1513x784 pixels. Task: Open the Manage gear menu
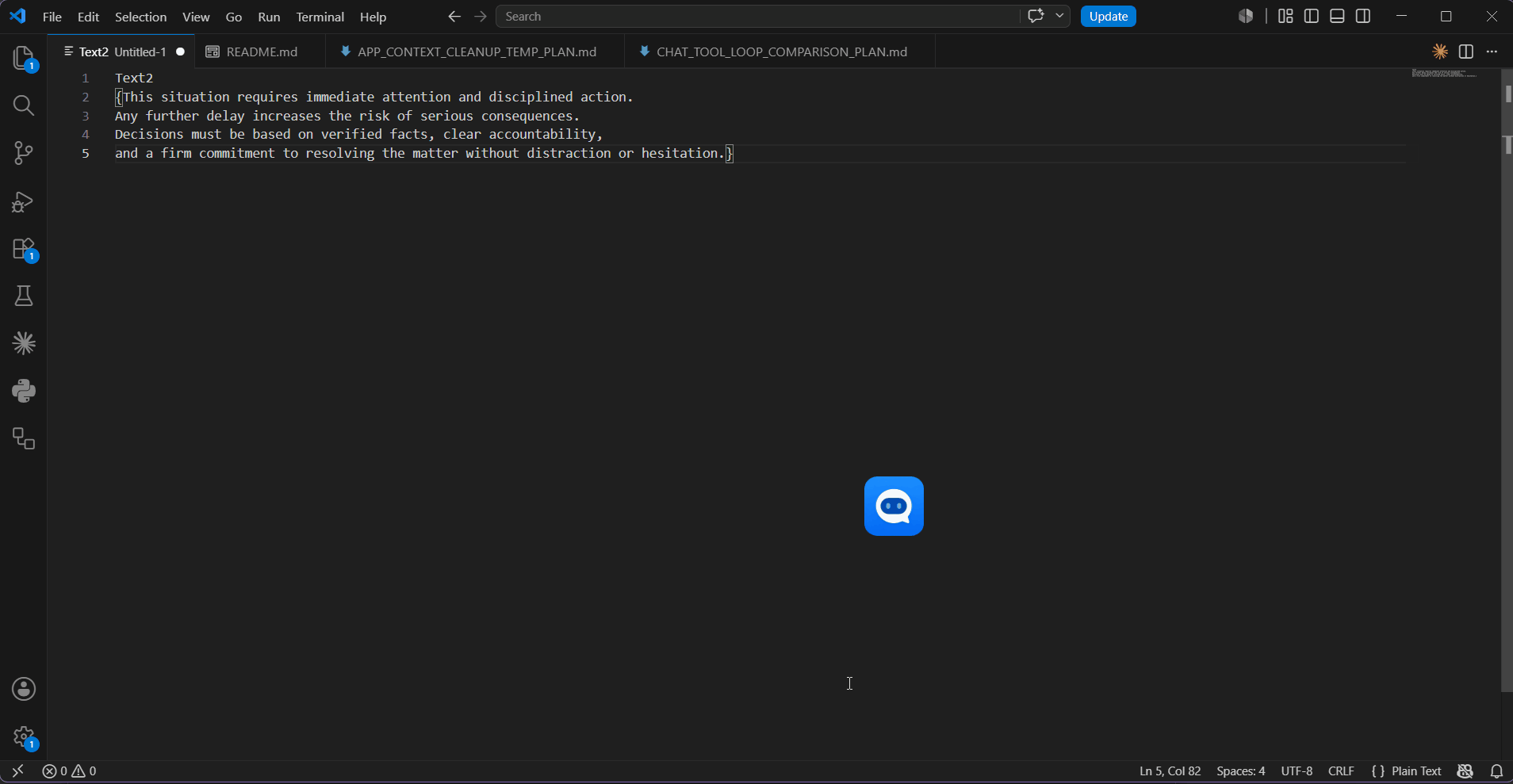coord(24,737)
